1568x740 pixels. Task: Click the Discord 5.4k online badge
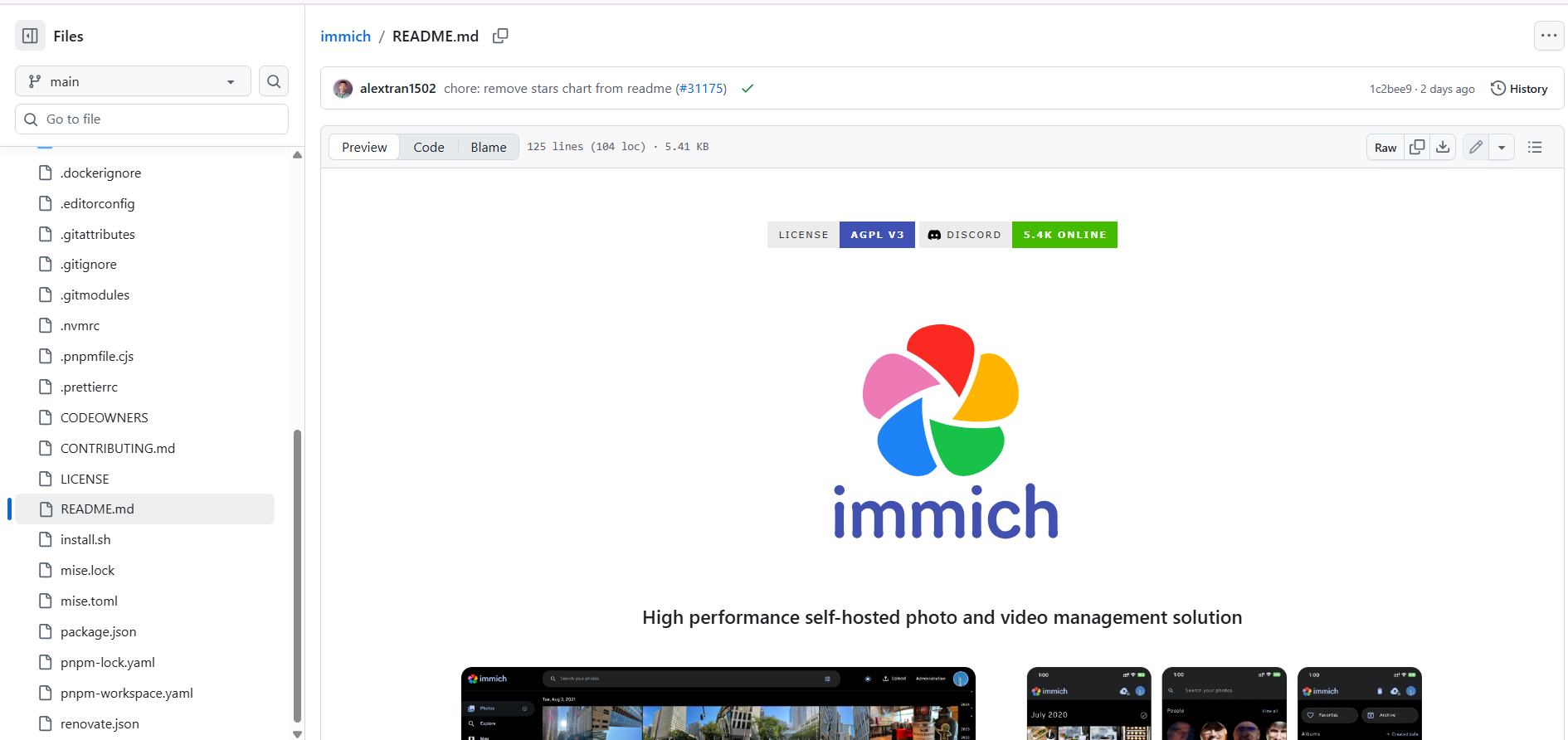coord(1018,235)
